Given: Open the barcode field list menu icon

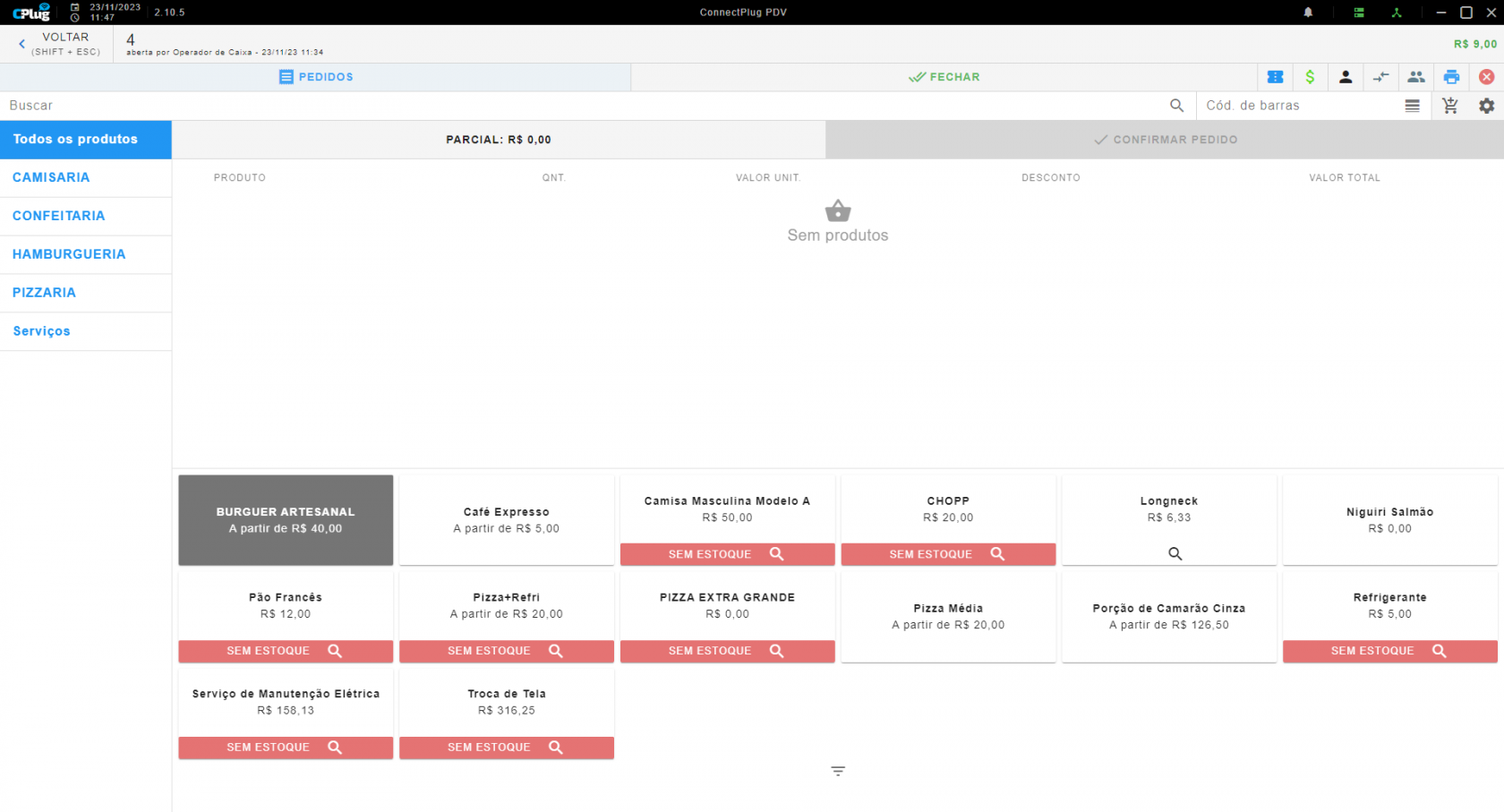Looking at the screenshot, I should coord(1412,106).
